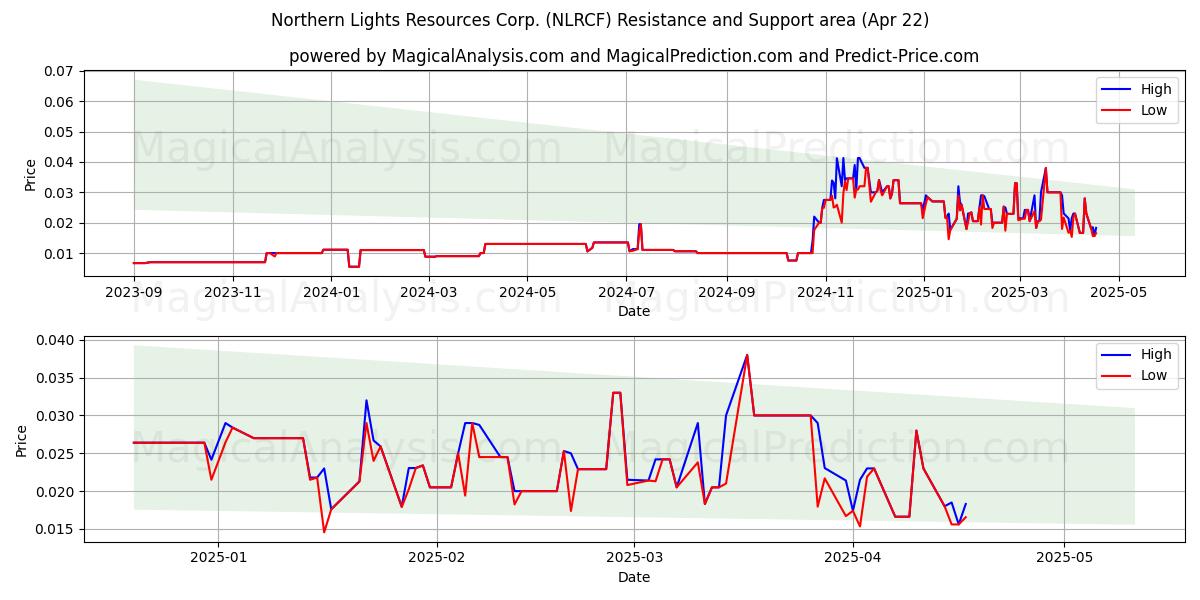Click the 0.020 price tick label
Image resolution: width=1200 pixels, height=600 pixels.
click(56, 492)
